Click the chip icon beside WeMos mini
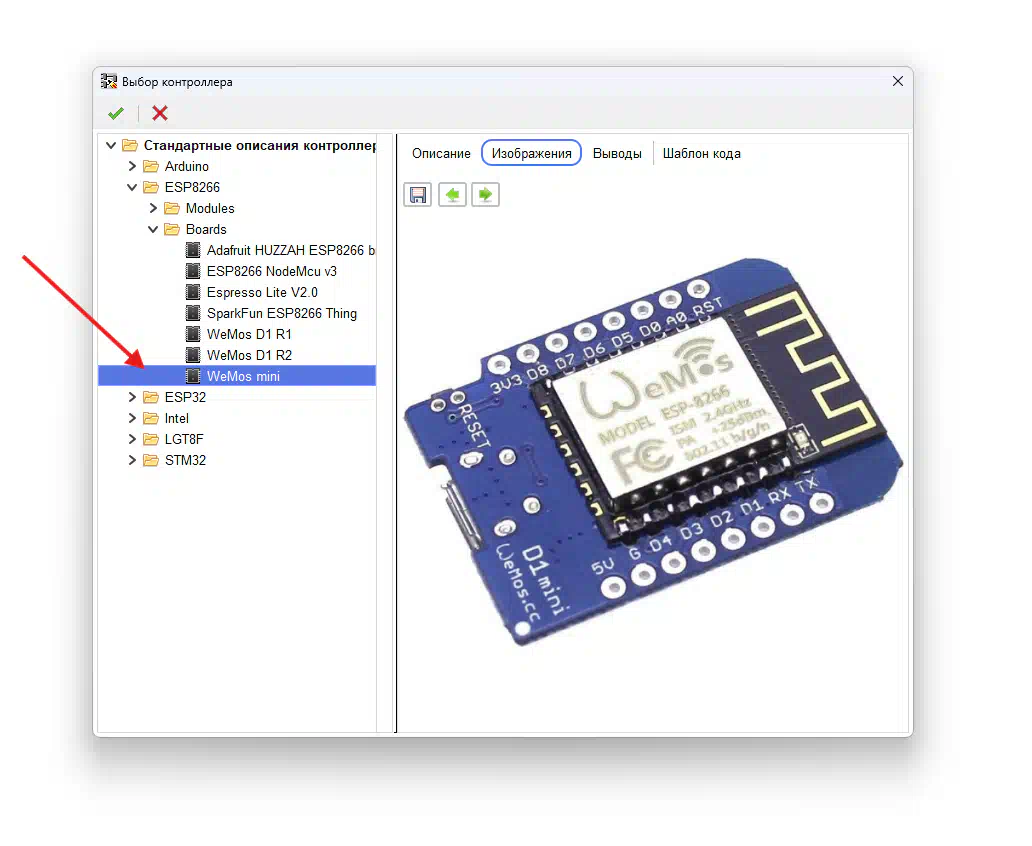The width and height of the screenshot is (1032, 846). pos(193,376)
